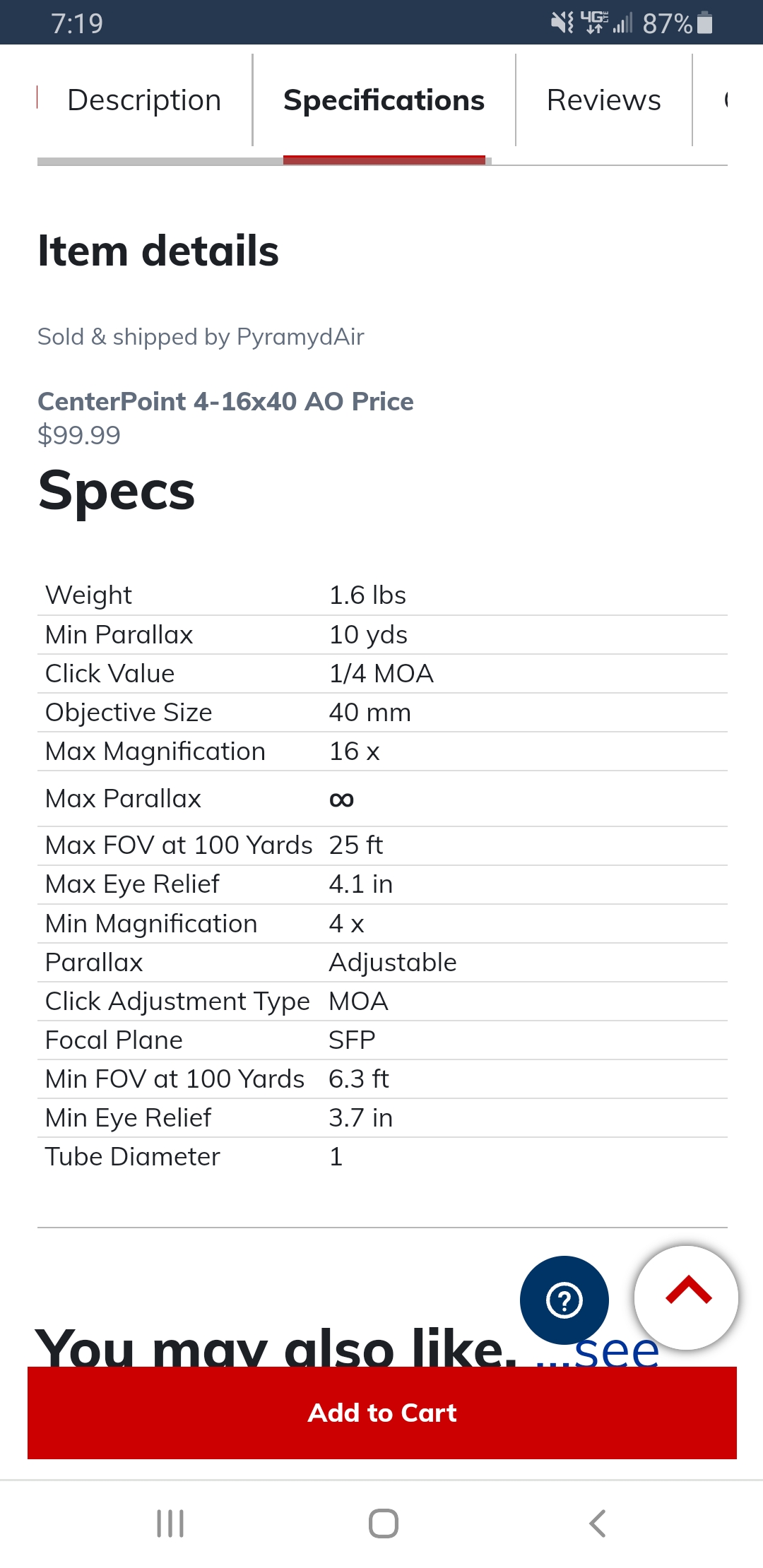The width and height of the screenshot is (763, 1568).
Task: Tap the Weight 1.6 lbs row
Action: [x=382, y=595]
